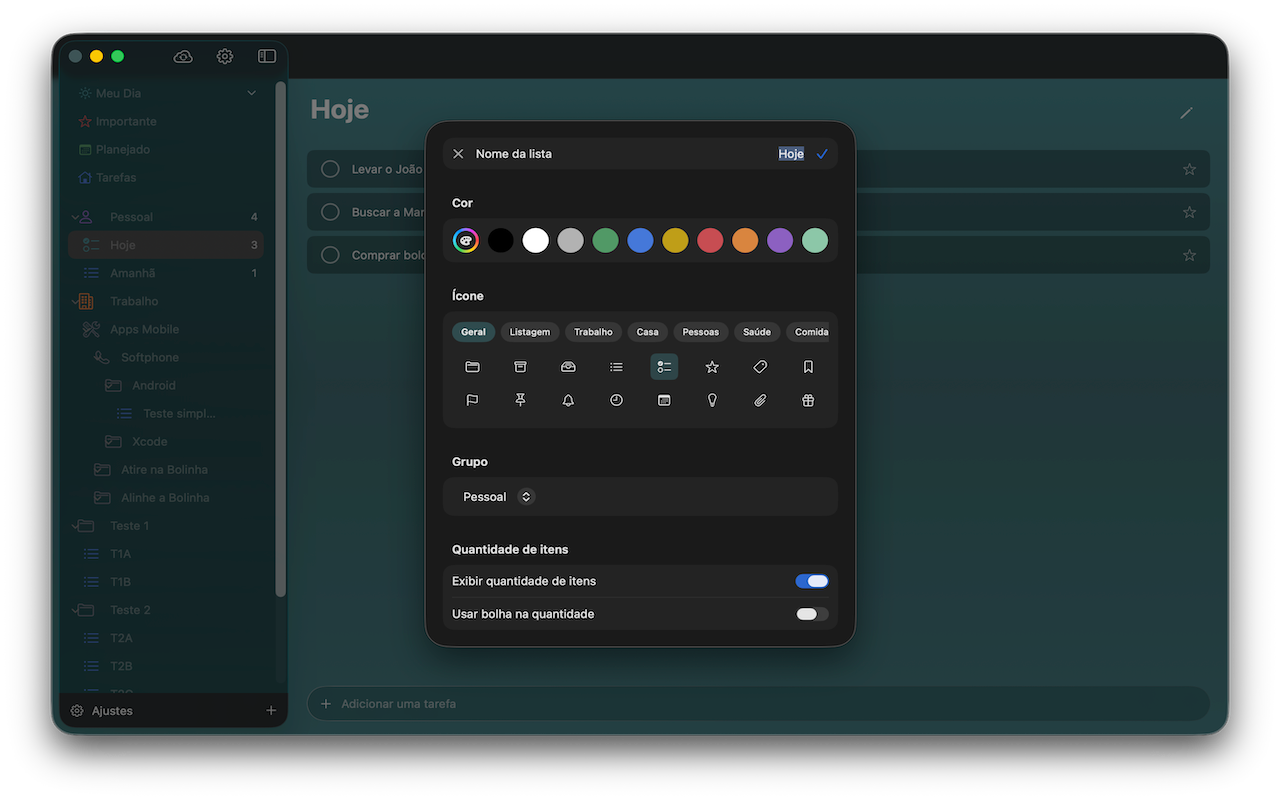Click the cloud sync icon in toolbar
This screenshot has width=1280, height=800.
(183, 56)
